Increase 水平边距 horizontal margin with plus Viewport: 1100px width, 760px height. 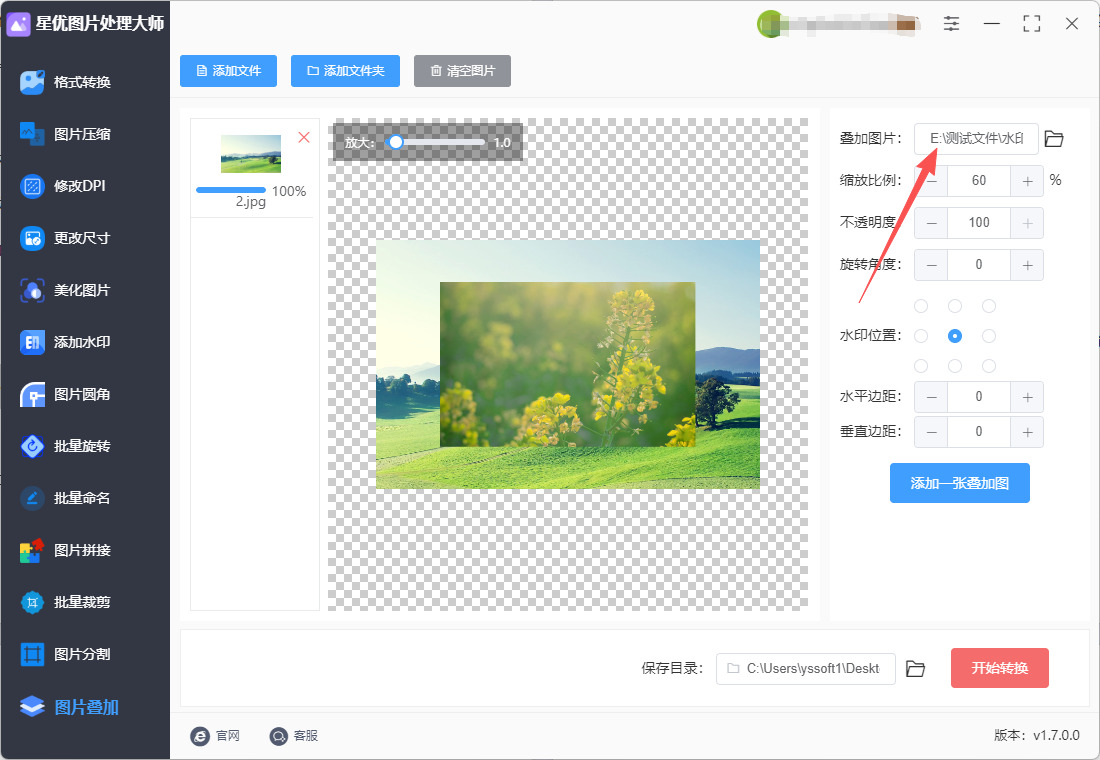[x=1027, y=397]
